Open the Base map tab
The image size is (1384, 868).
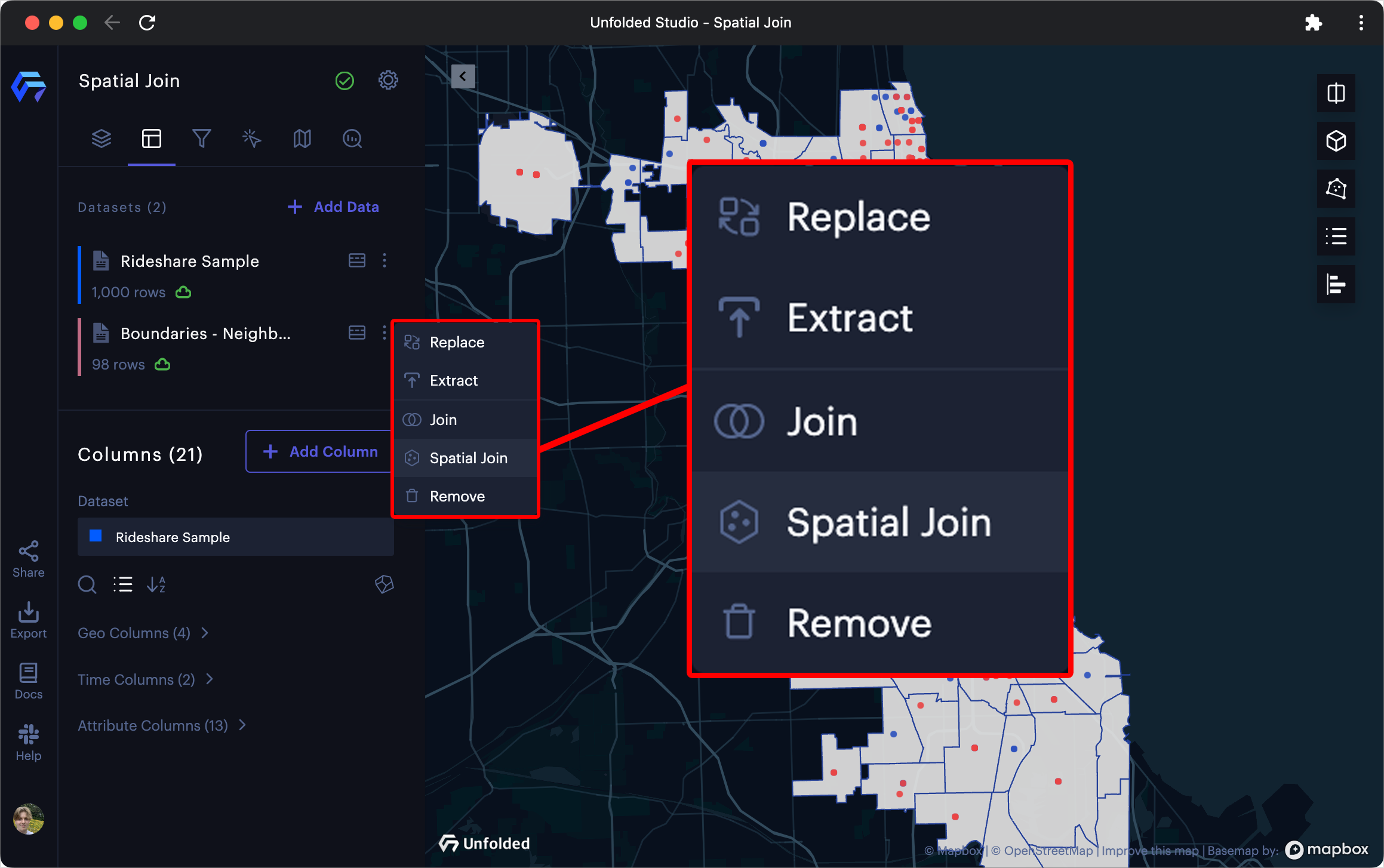302,138
